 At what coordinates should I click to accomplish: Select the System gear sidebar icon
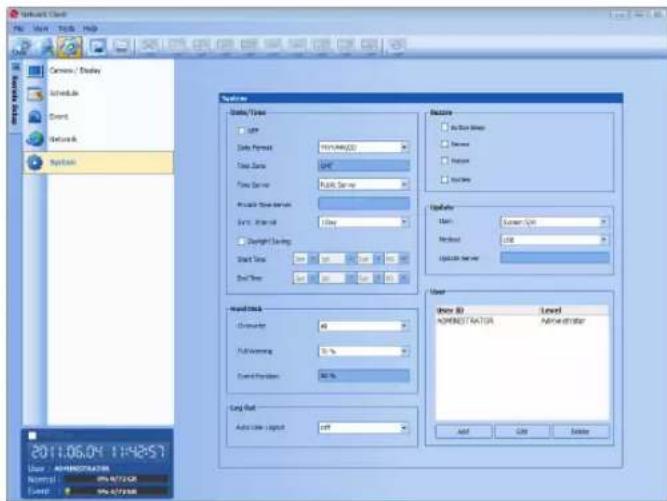[x=35, y=162]
